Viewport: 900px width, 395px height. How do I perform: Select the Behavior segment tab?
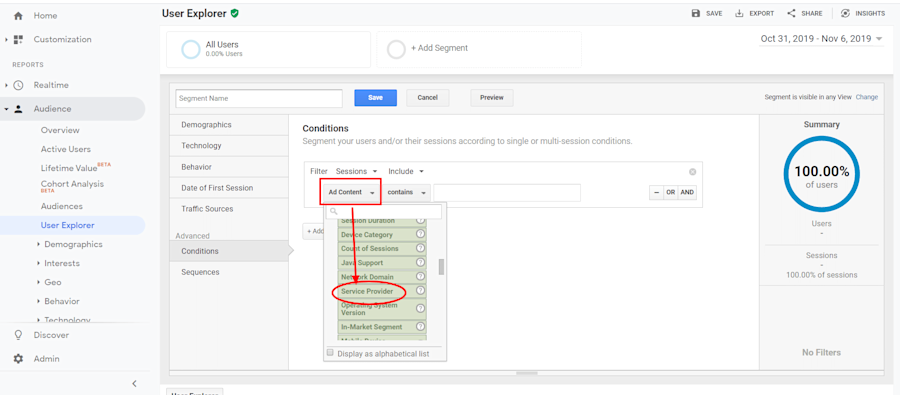(229, 167)
